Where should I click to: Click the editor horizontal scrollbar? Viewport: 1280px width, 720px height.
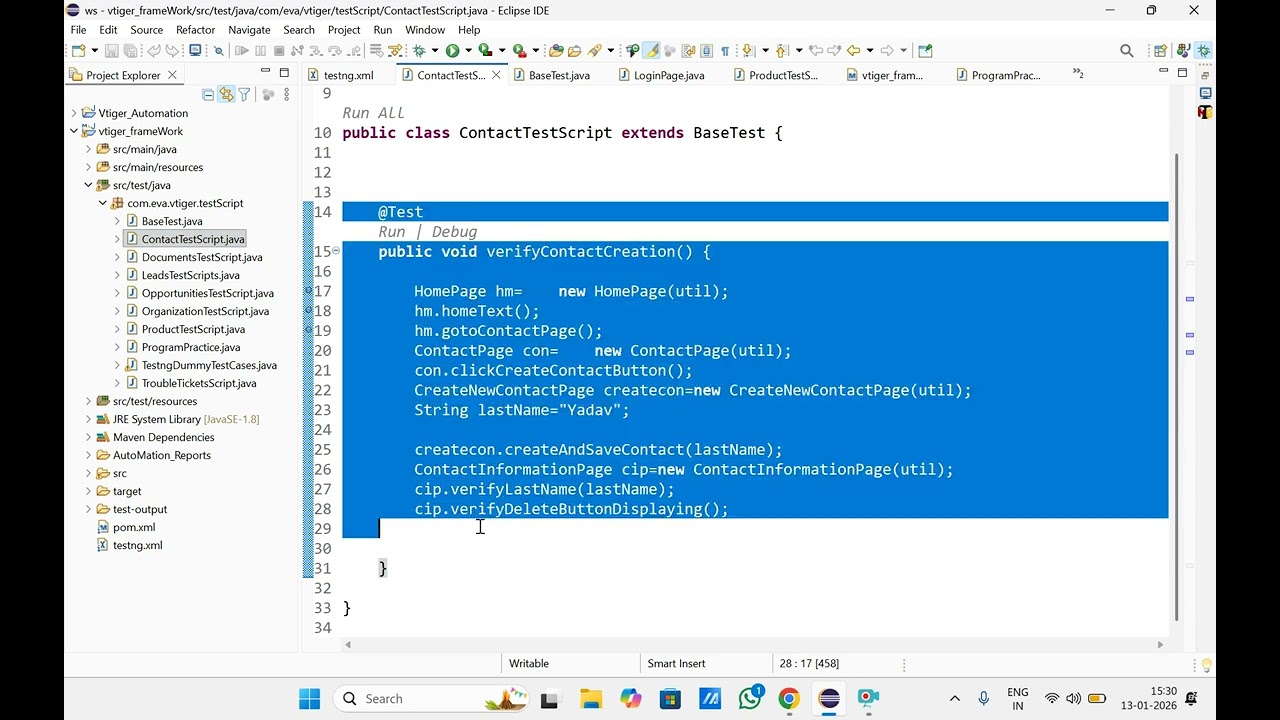(755, 644)
